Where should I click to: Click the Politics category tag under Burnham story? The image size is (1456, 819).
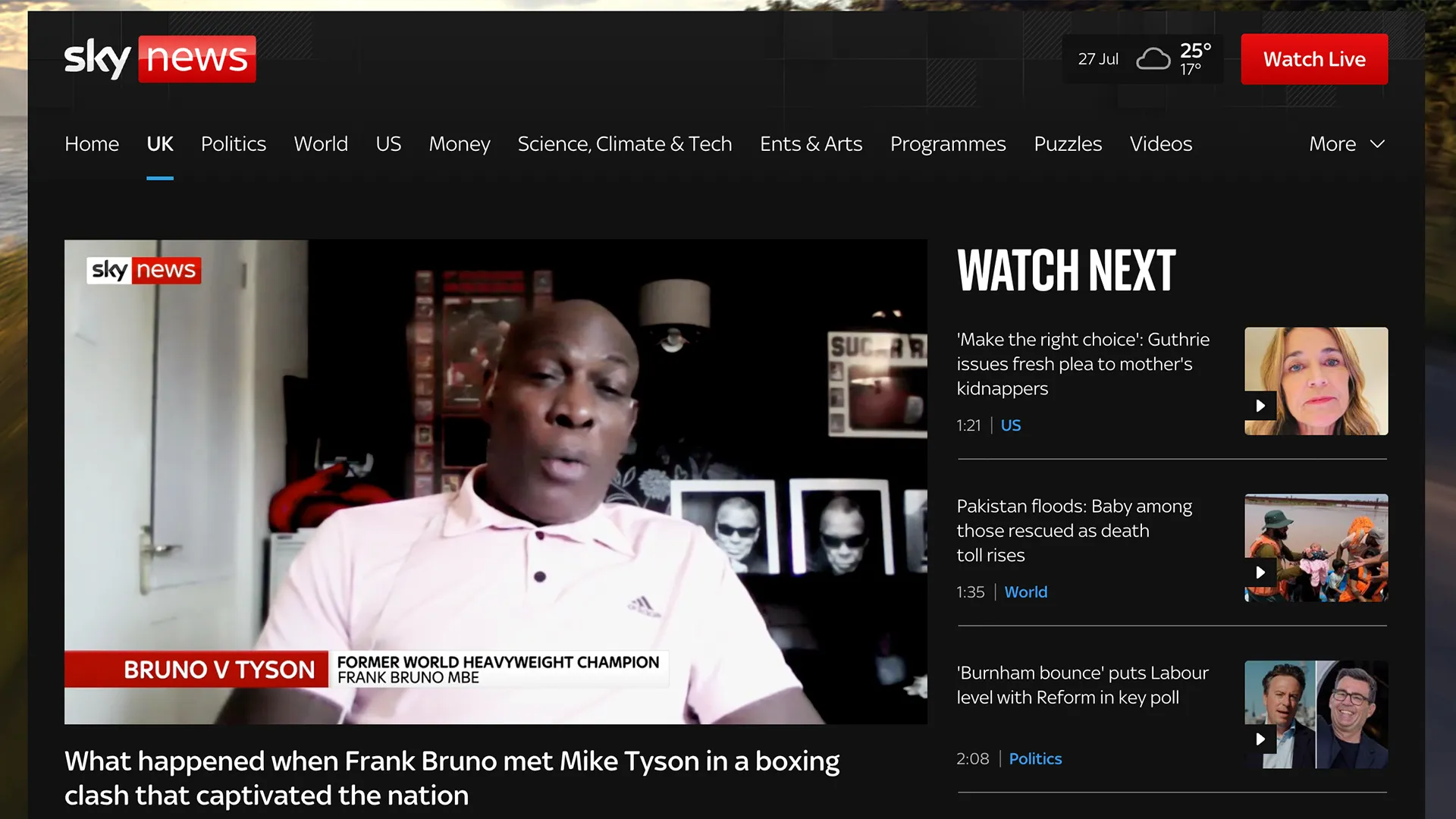1035,759
